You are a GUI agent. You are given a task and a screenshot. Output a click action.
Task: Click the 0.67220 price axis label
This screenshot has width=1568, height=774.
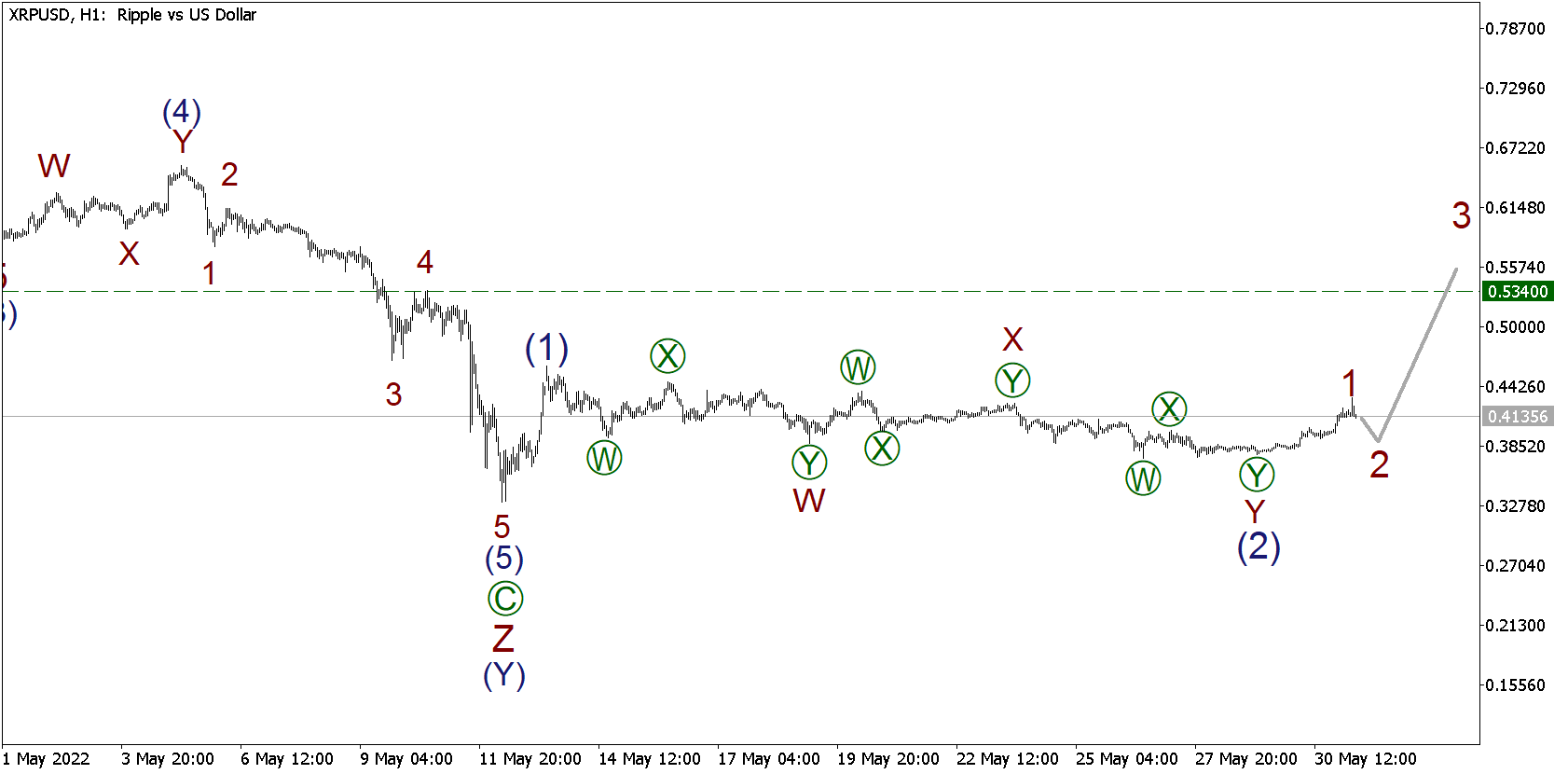(x=1515, y=148)
